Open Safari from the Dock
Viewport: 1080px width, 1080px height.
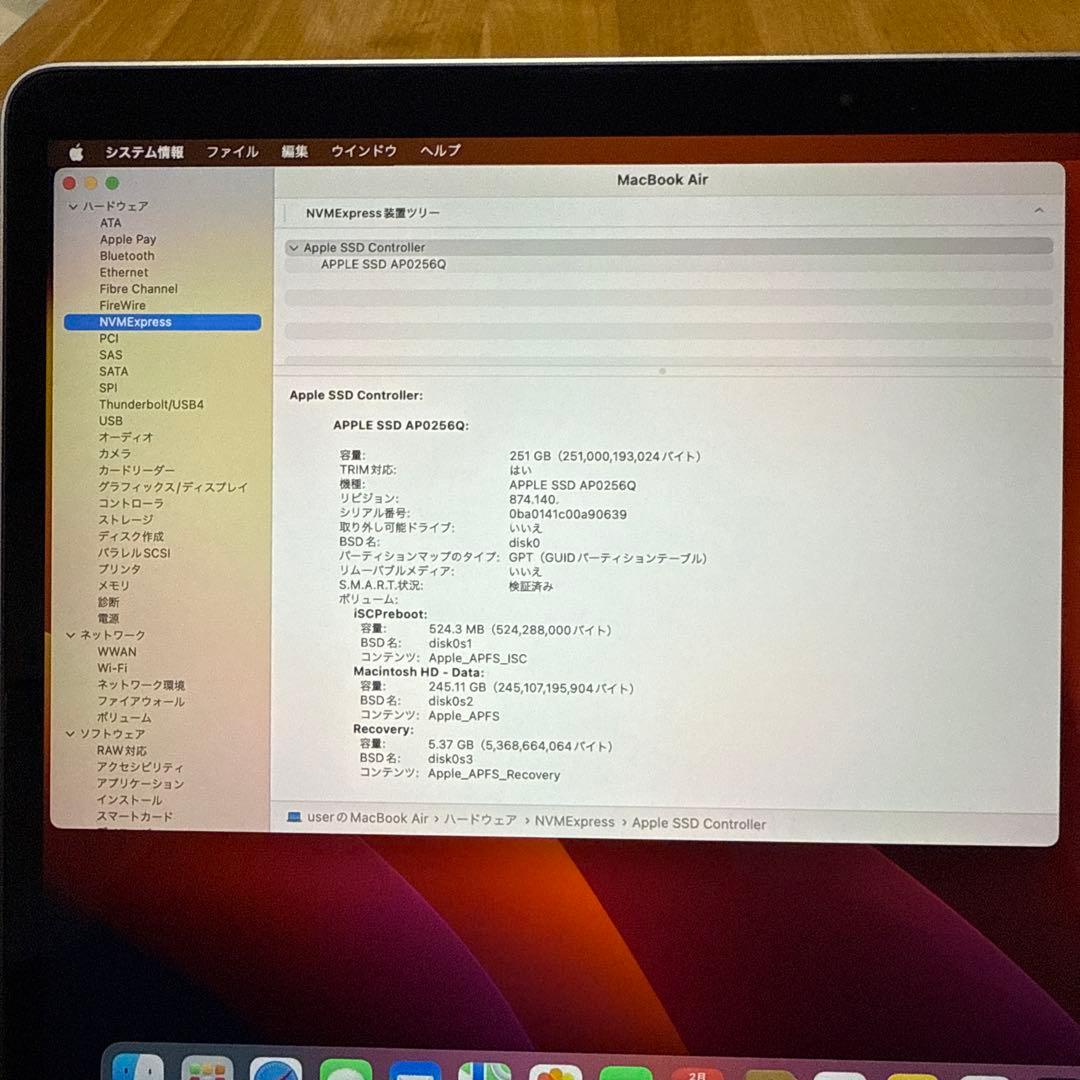[276, 1068]
